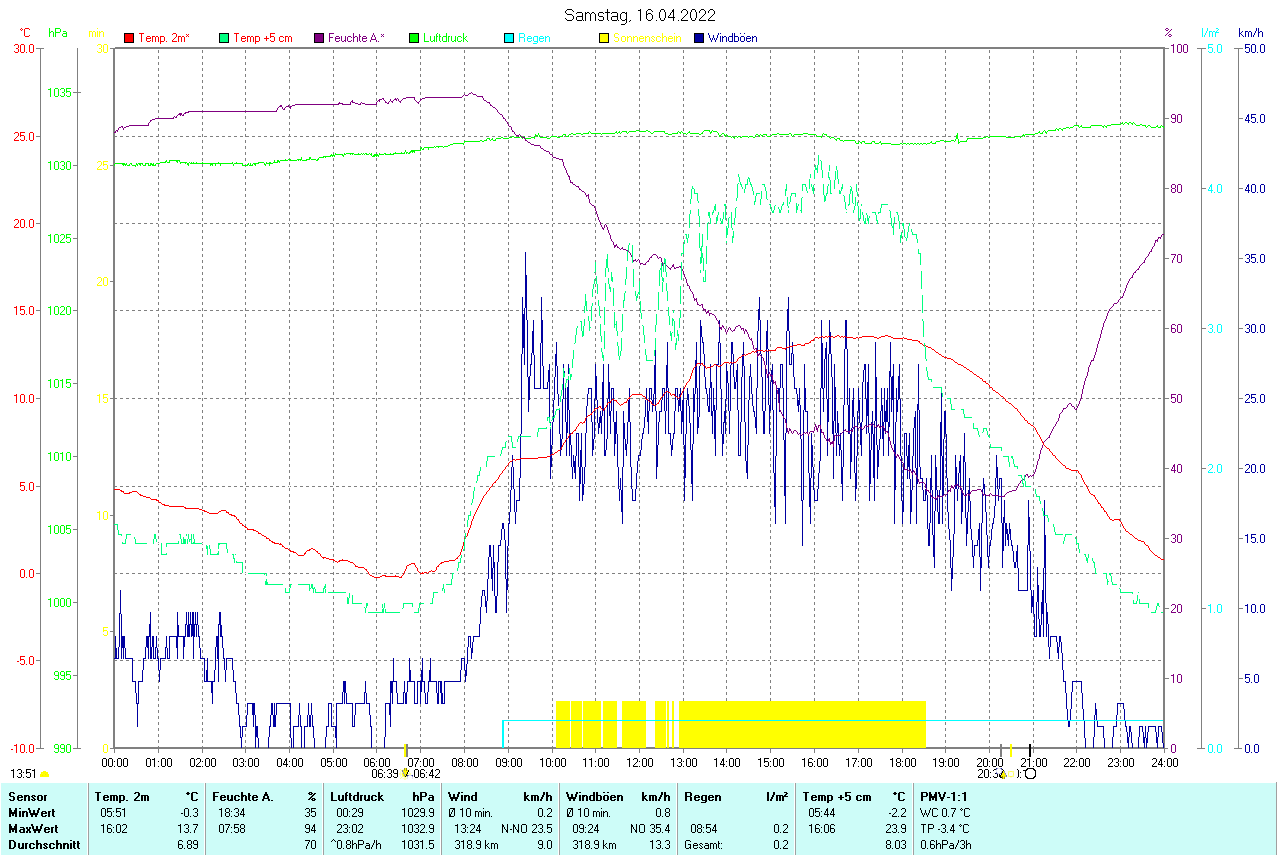Click the max Temp +5 cm value 23.9
Viewport: 1277px width, 855px height.
tap(896, 829)
